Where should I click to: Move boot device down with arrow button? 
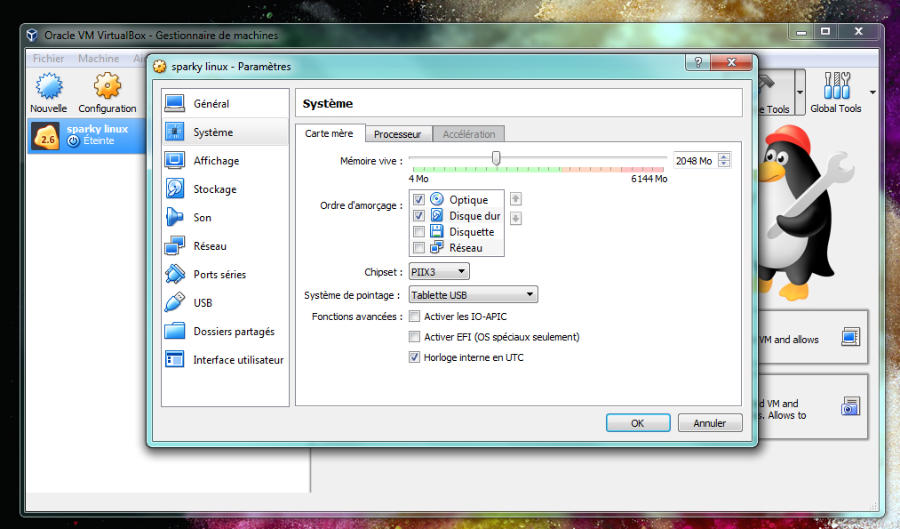[x=515, y=218]
